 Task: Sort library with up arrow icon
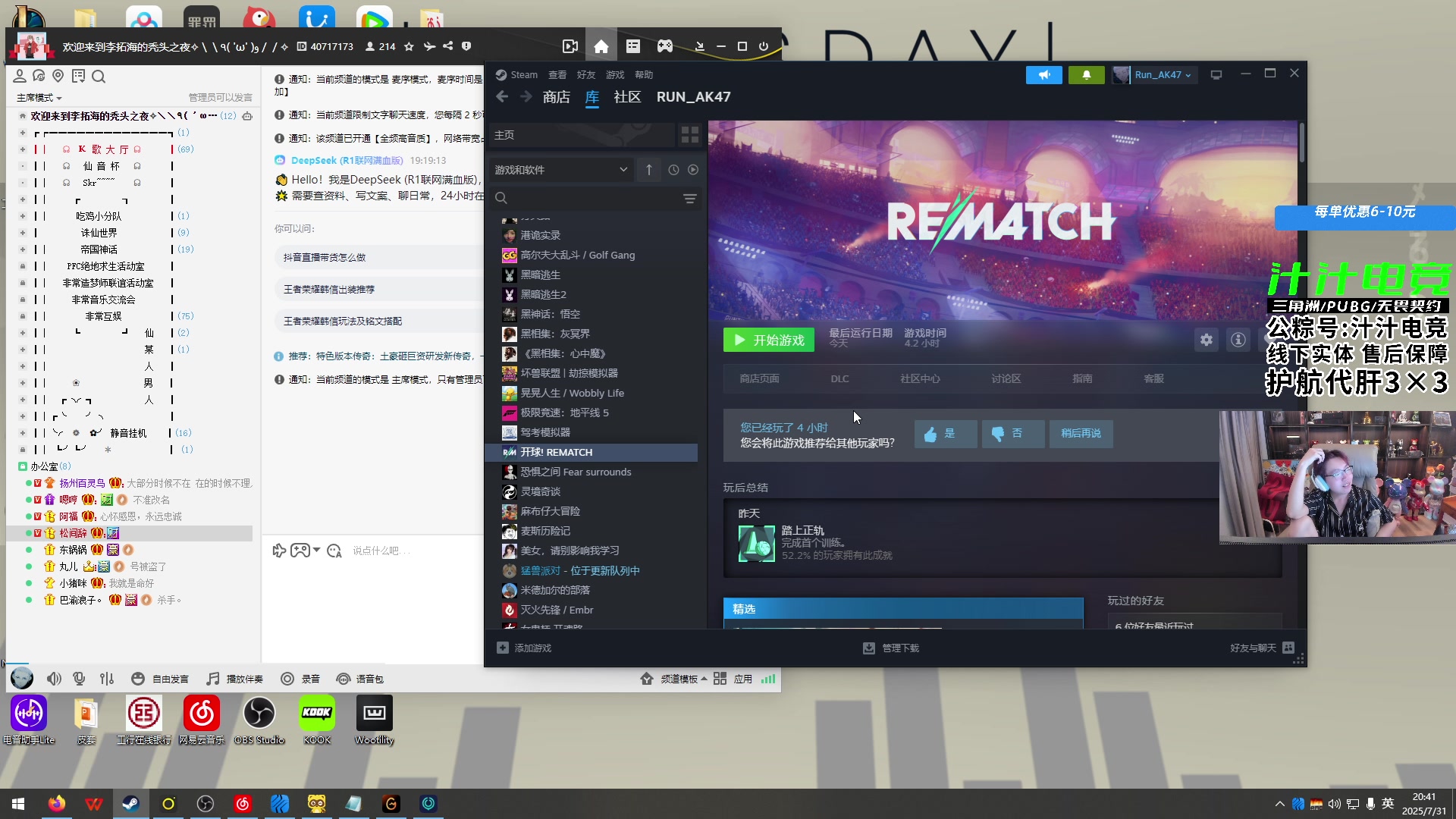[x=649, y=170]
